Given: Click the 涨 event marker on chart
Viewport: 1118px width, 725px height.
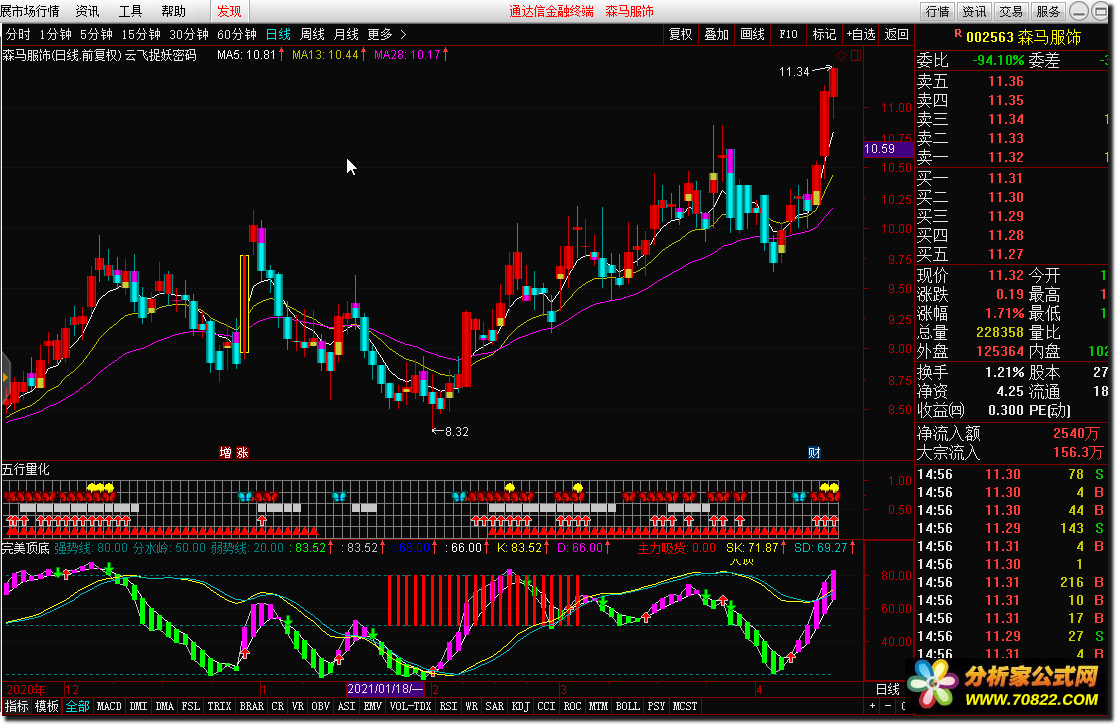Looking at the screenshot, I should (x=242, y=453).
